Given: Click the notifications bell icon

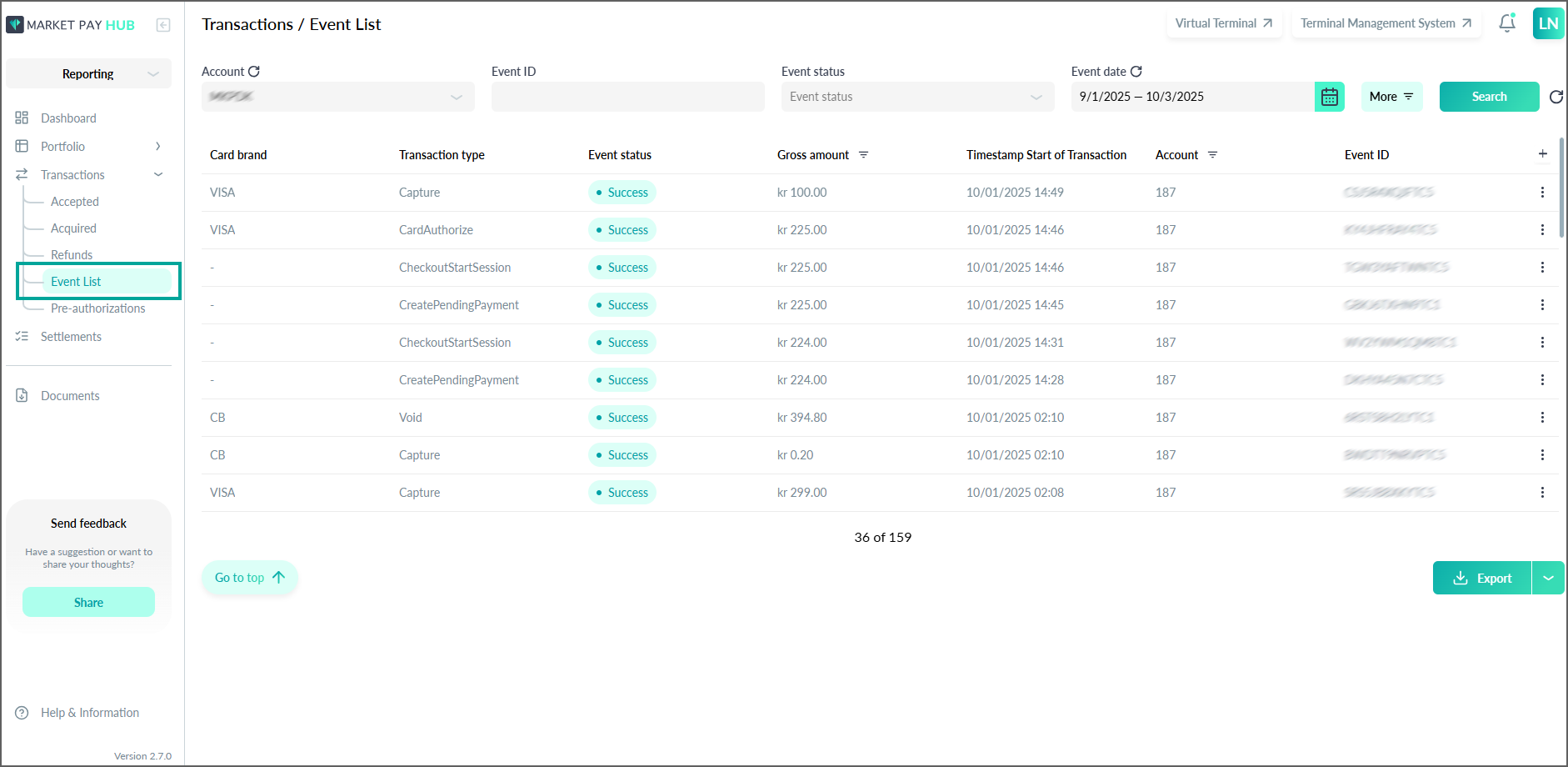Looking at the screenshot, I should (x=1507, y=23).
